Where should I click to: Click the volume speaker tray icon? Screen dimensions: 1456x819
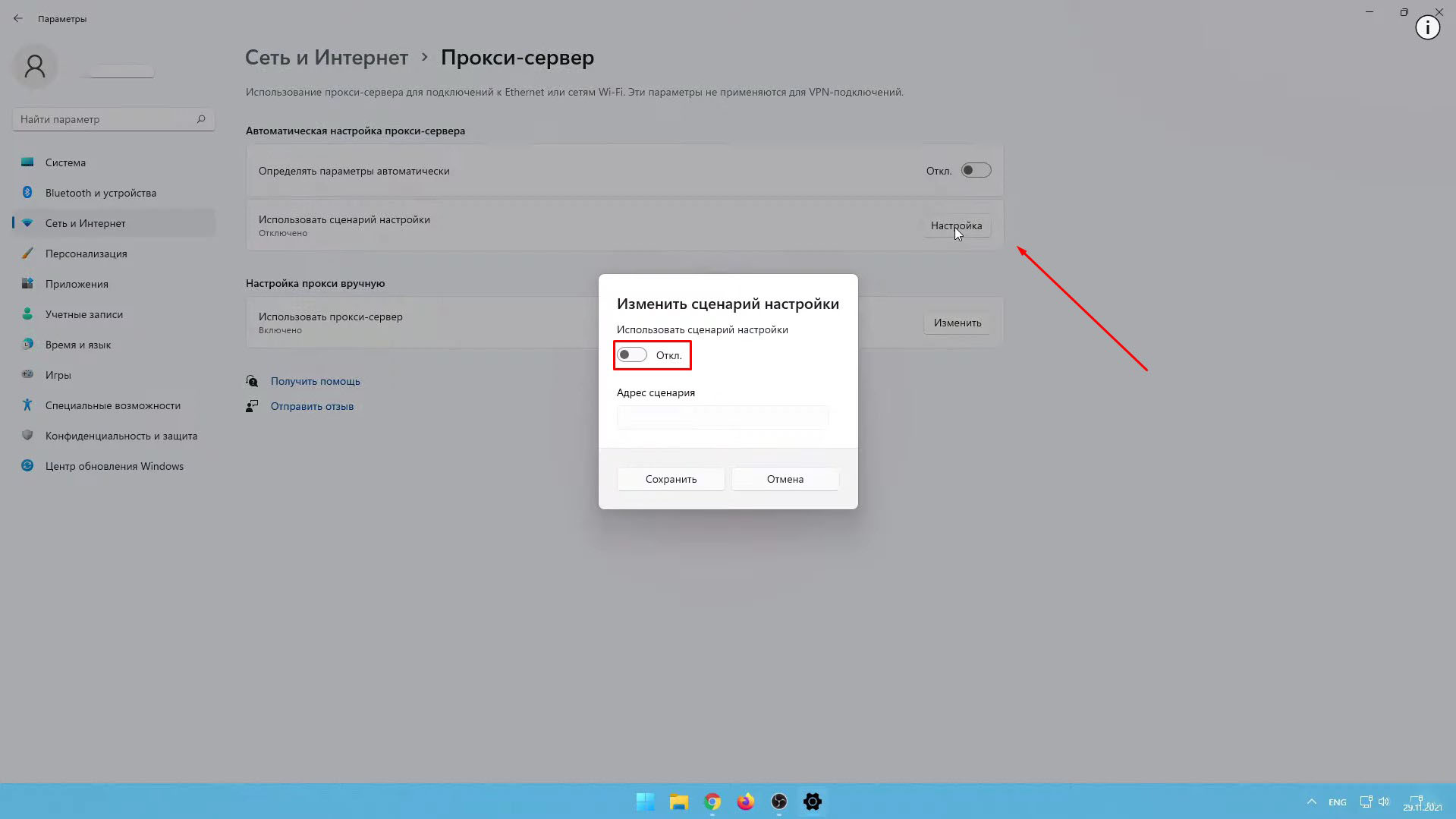tap(1384, 802)
